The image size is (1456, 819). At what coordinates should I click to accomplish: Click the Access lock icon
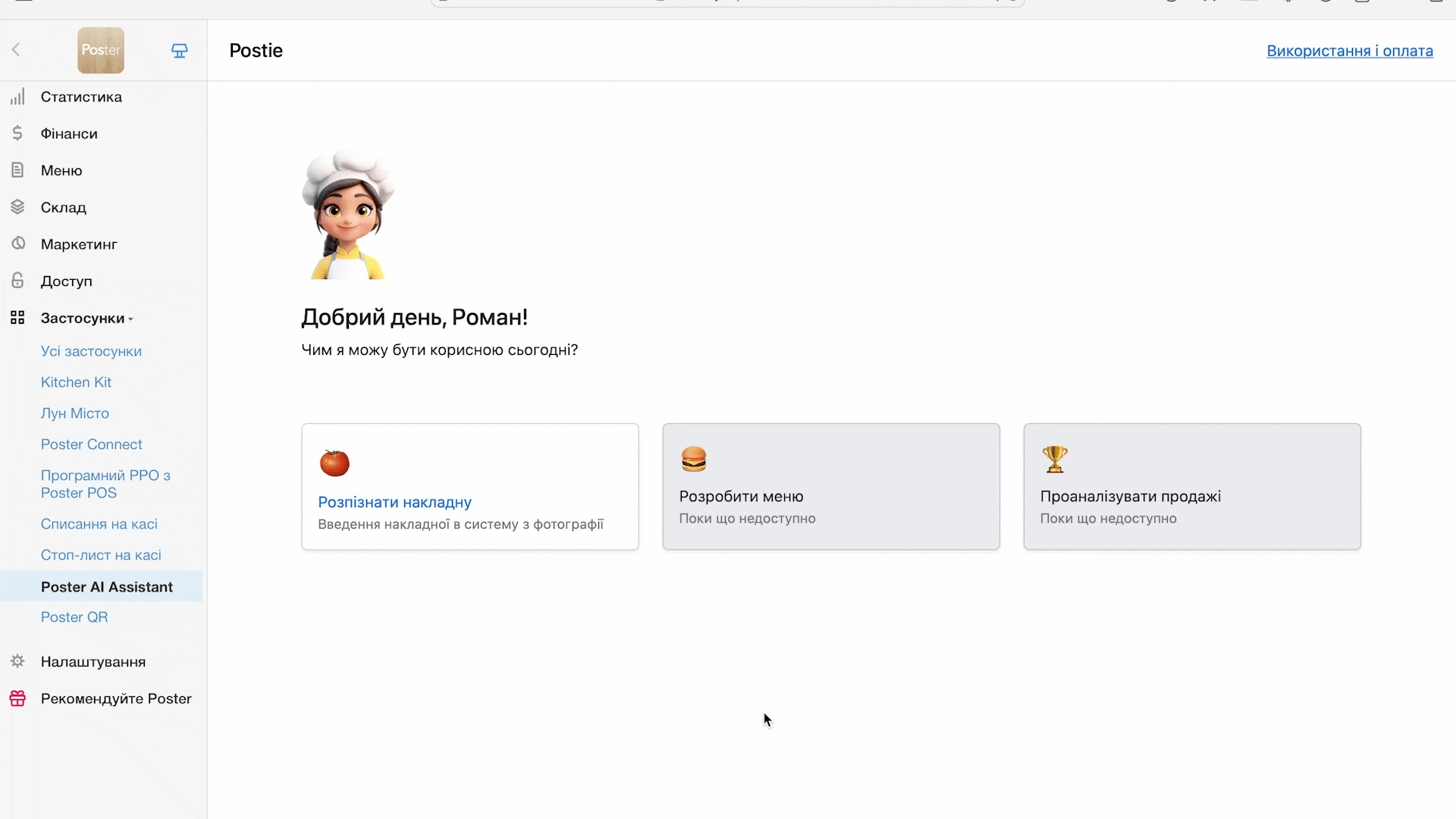tap(17, 281)
